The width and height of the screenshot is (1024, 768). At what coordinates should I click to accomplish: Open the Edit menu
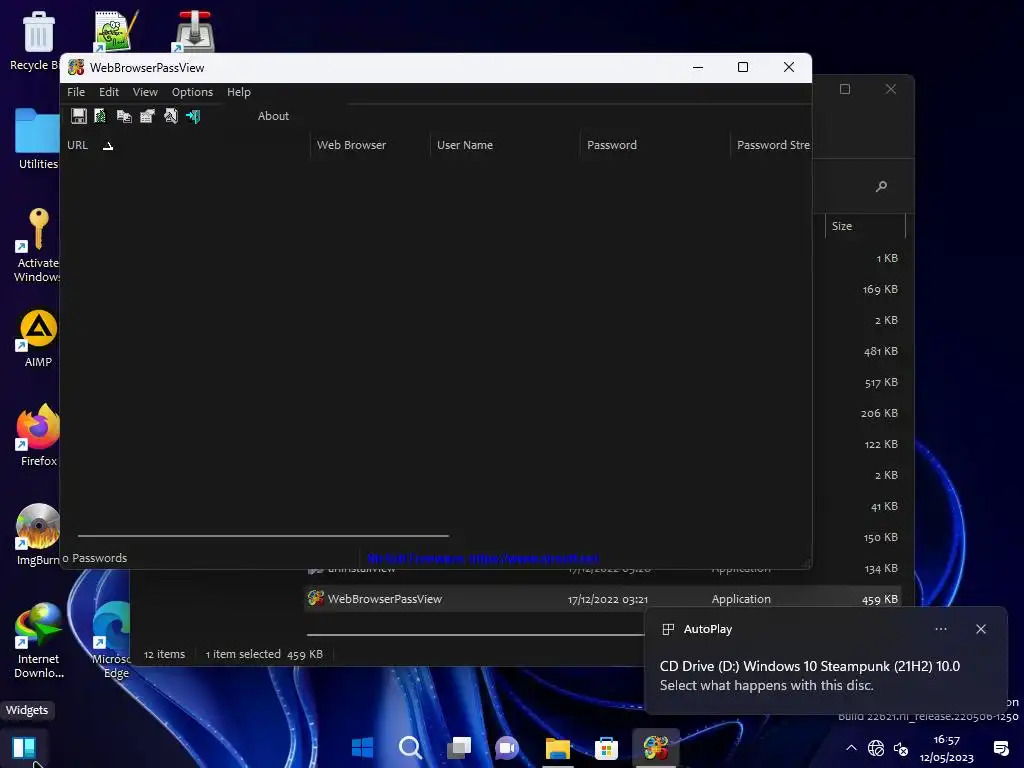109,92
